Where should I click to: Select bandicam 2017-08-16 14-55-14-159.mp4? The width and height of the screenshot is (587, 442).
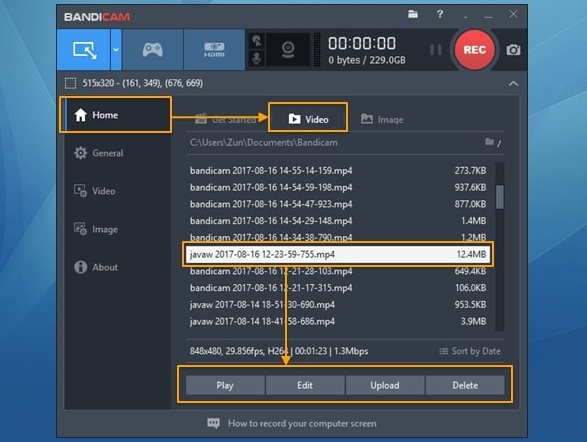pyautogui.click(x=338, y=171)
